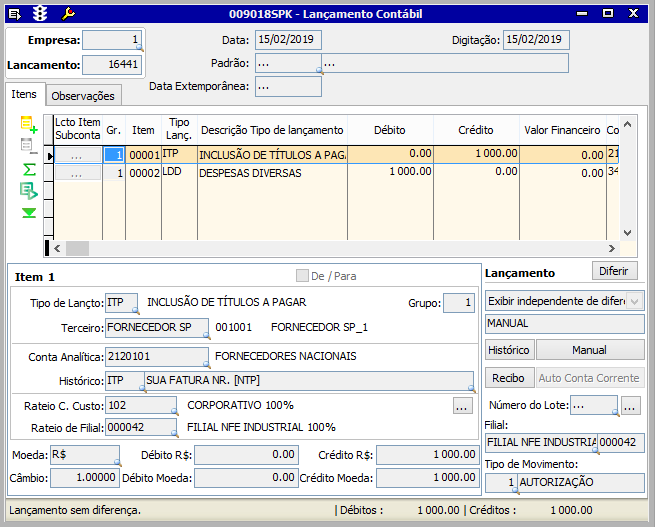The width and height of the screenshot is (655, 527).
Task: Open Padrão lookup magnifier icon
Action: point(320,71)
